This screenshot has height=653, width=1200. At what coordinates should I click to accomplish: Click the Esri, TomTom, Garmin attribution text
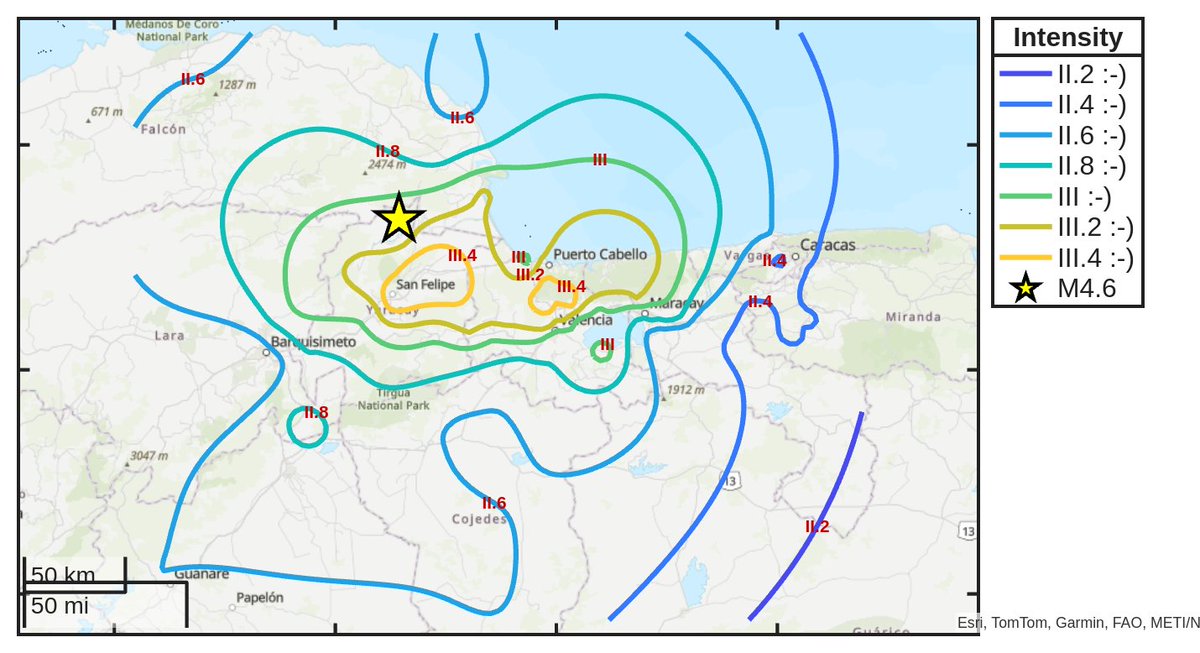1078,623
